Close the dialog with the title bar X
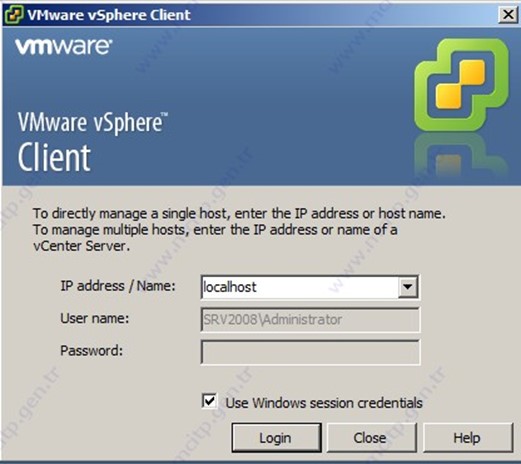521x464 pixels. [508, 14]
